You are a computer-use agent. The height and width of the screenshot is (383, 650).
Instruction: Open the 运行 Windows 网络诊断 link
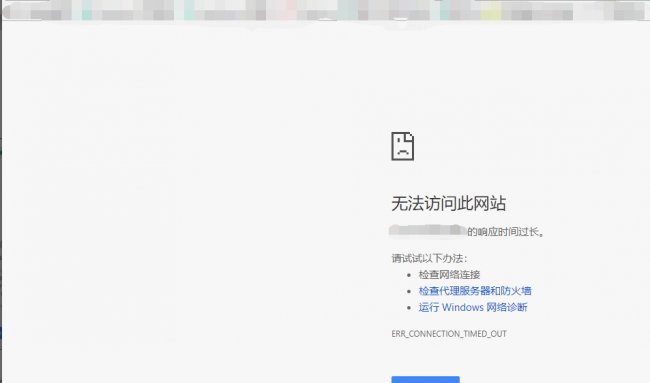473,308
